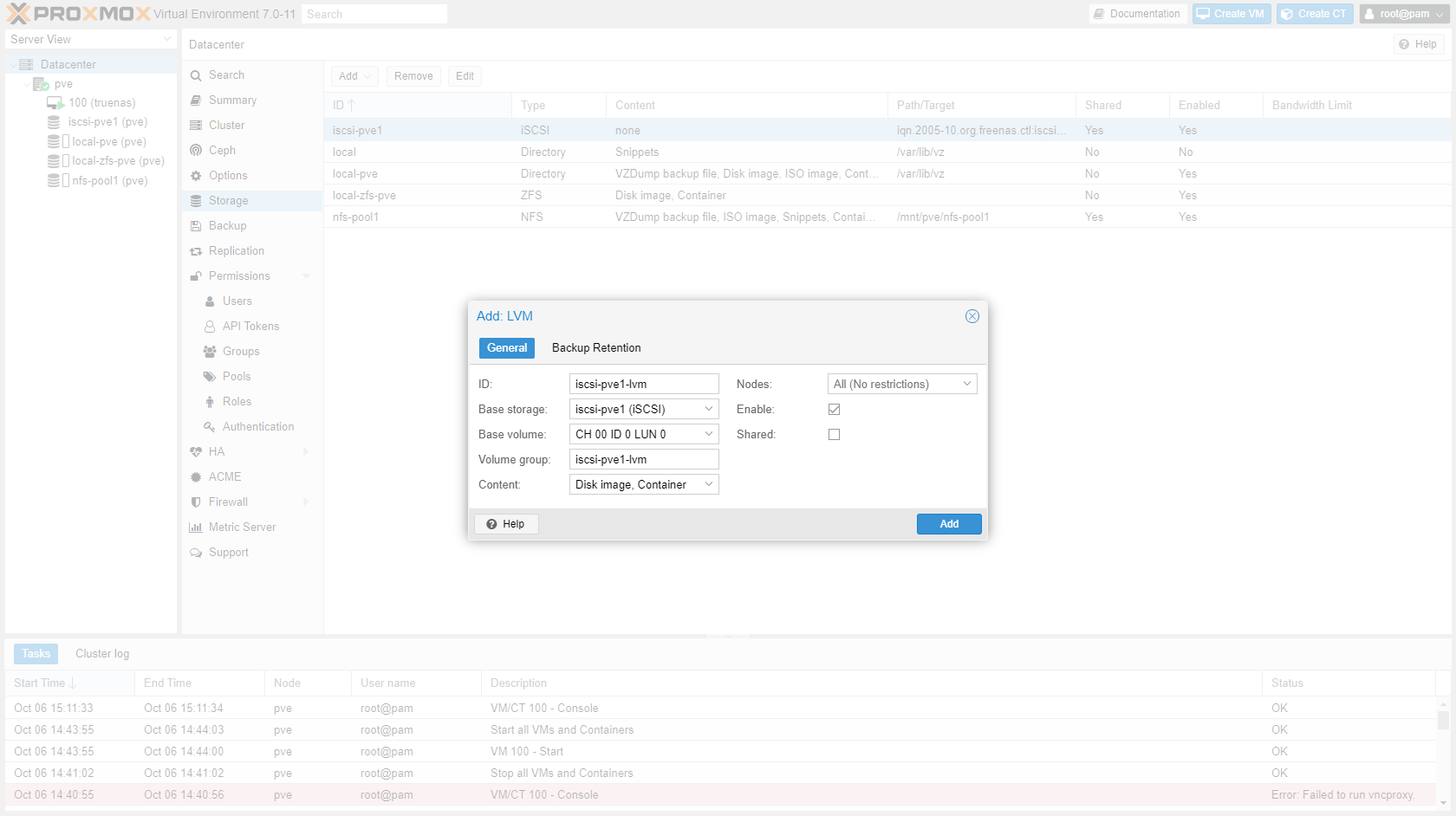
Task: Click the Storage database icon
Action: (x=196, y=201)
